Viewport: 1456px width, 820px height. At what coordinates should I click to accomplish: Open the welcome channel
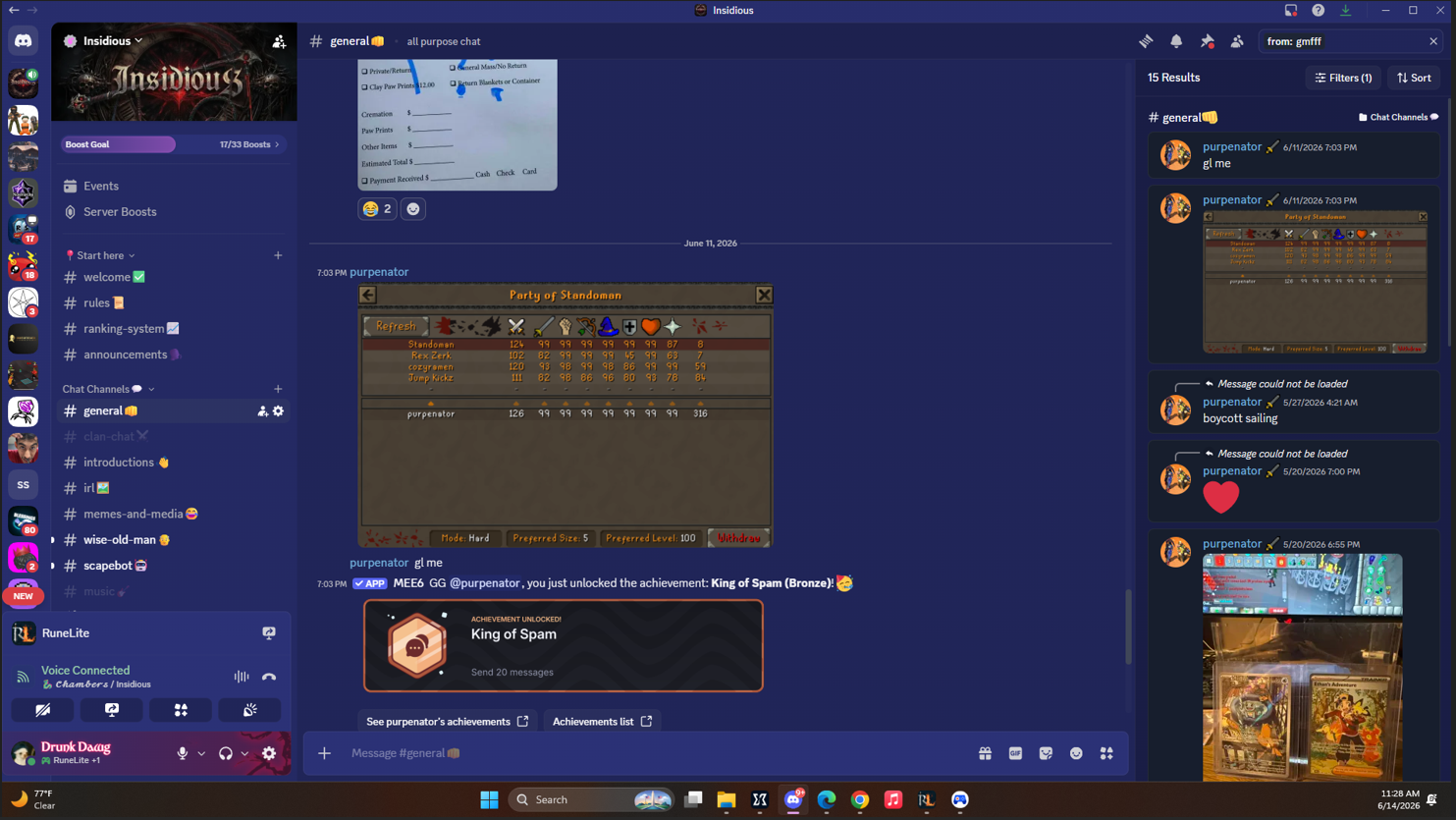click(x=173, y=277)
